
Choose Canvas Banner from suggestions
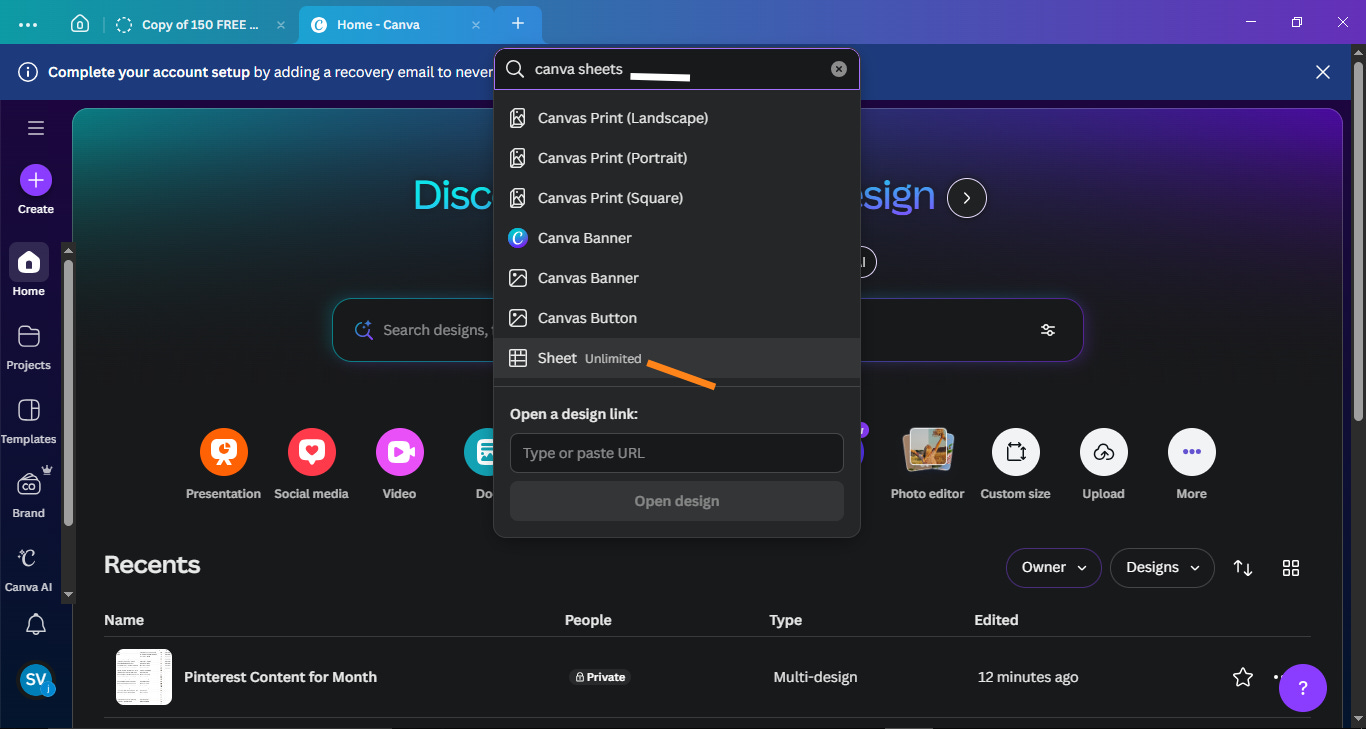point(677,278)
